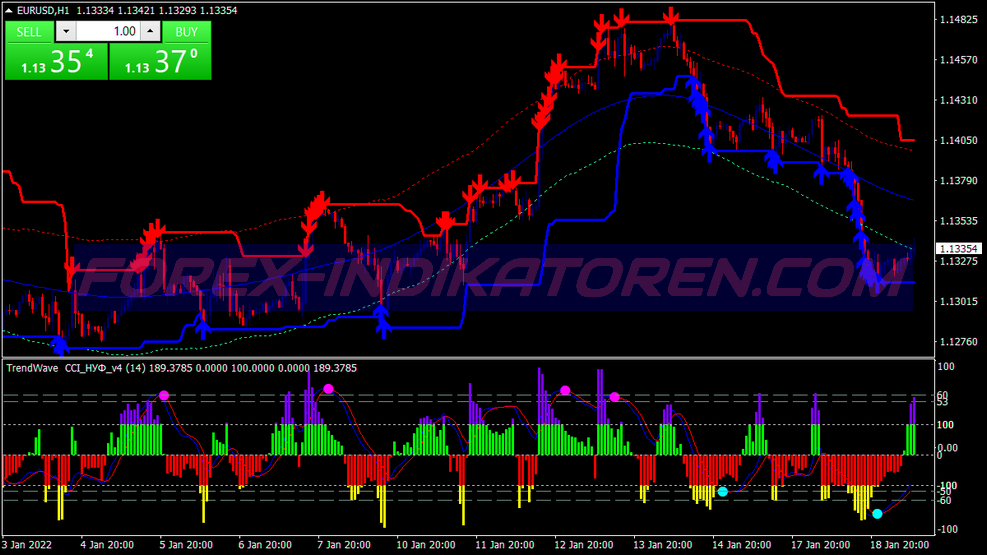
Task: Click the CCI_НУФ_v4 (14) indicator label
Action: point(105,368)
